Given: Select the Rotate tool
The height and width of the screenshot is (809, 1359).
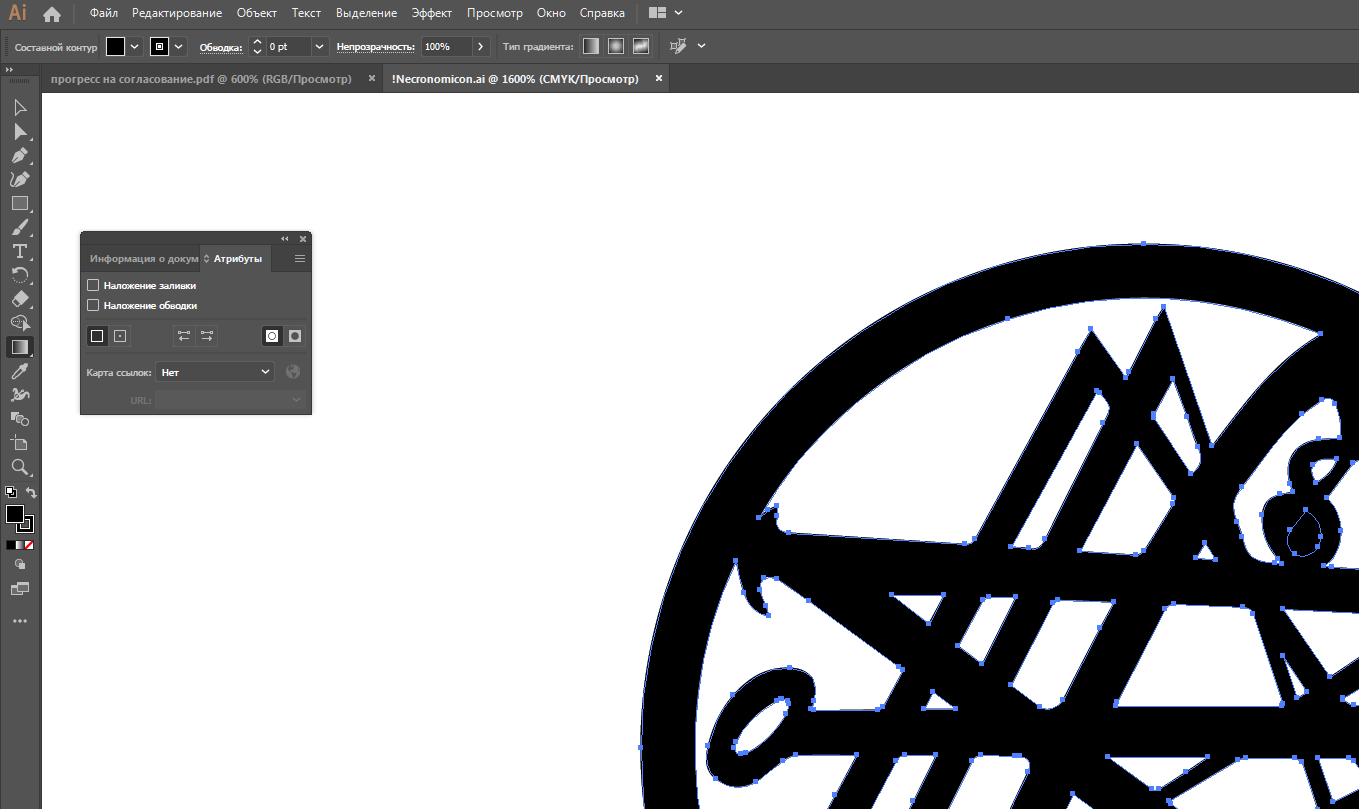Looking at the screenshot, I should [20, 275].
